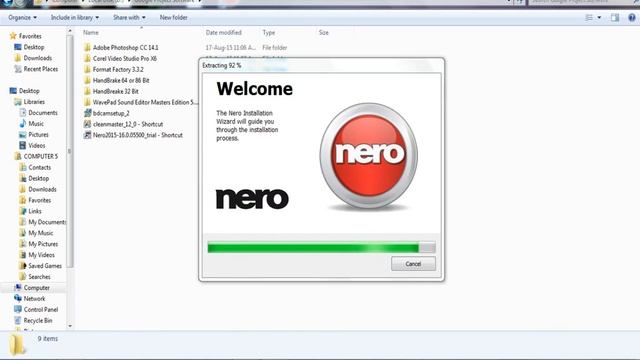Screen dimensions: 640x360
Task: Open My Videos folder icon
Action: point(23,255)
